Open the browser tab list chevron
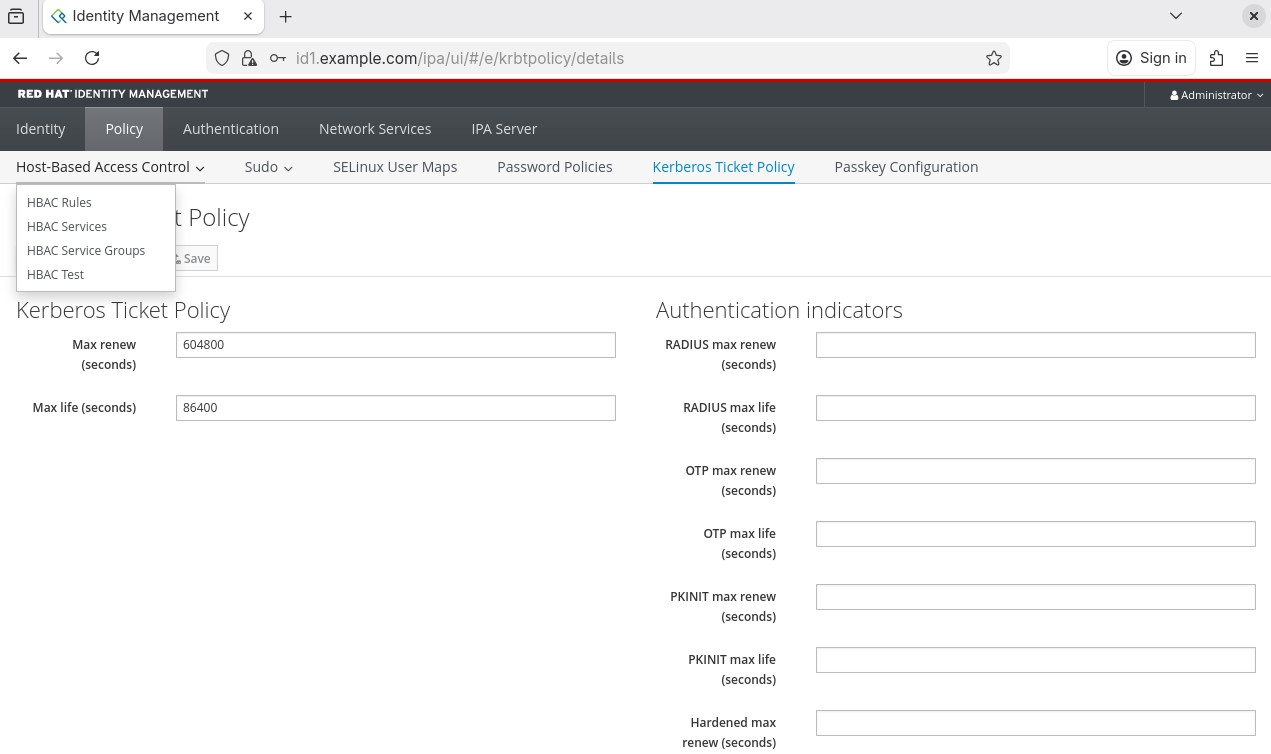The height and width of the screenshot is (754, 1271). 1176,16
